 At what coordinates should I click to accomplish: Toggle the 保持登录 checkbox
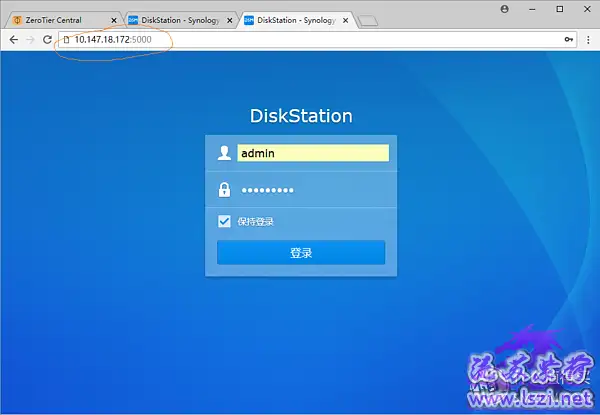pos(224,221)
